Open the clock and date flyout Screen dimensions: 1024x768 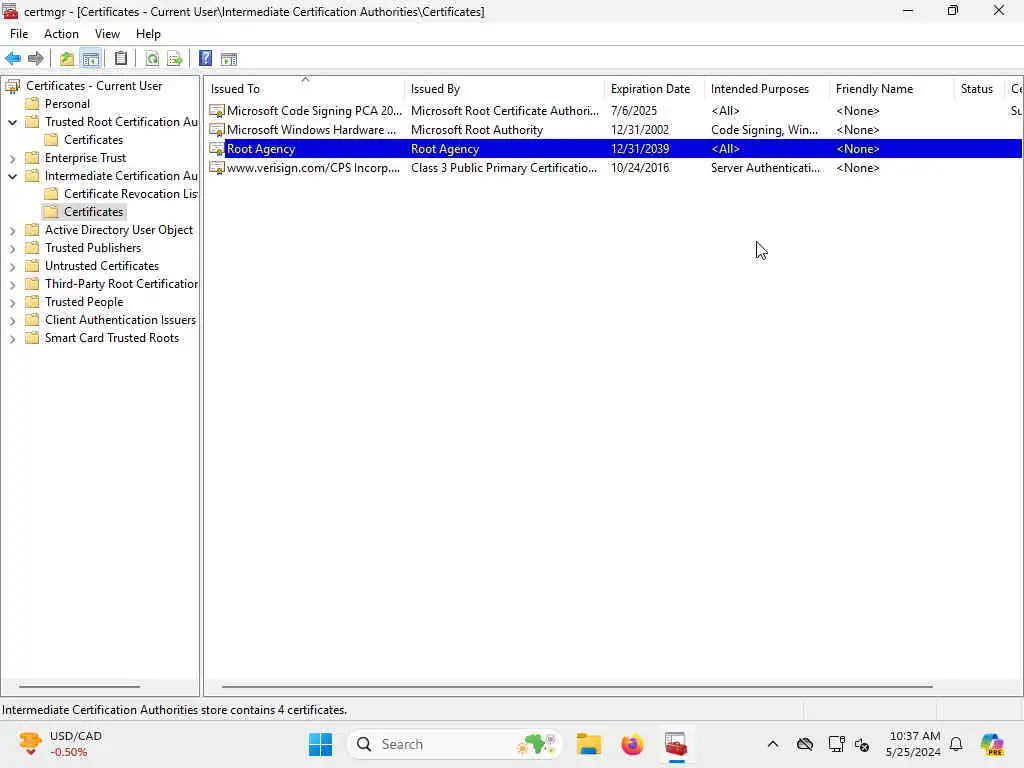tap(914, 744)
